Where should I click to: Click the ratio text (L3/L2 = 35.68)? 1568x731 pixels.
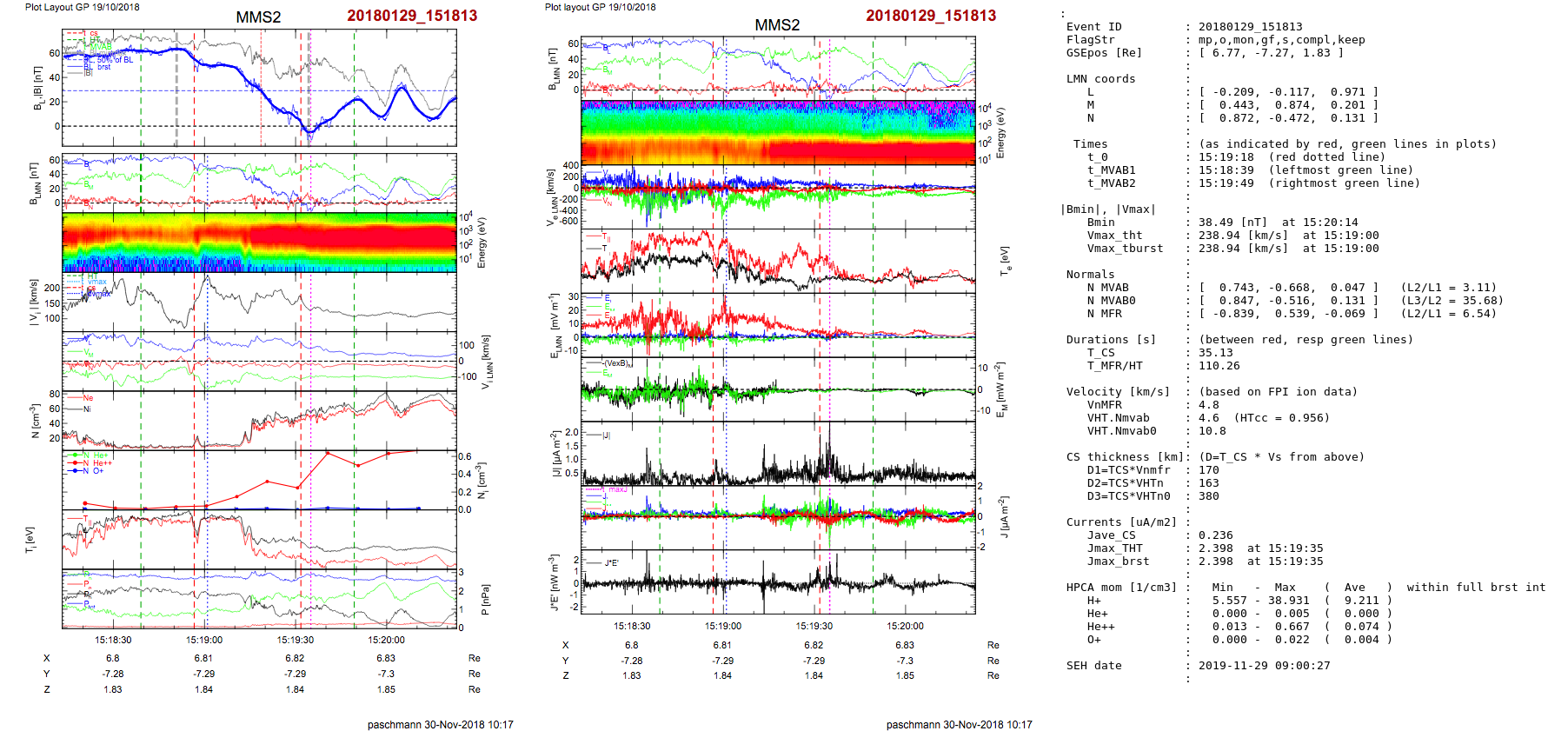point(1452,301)
